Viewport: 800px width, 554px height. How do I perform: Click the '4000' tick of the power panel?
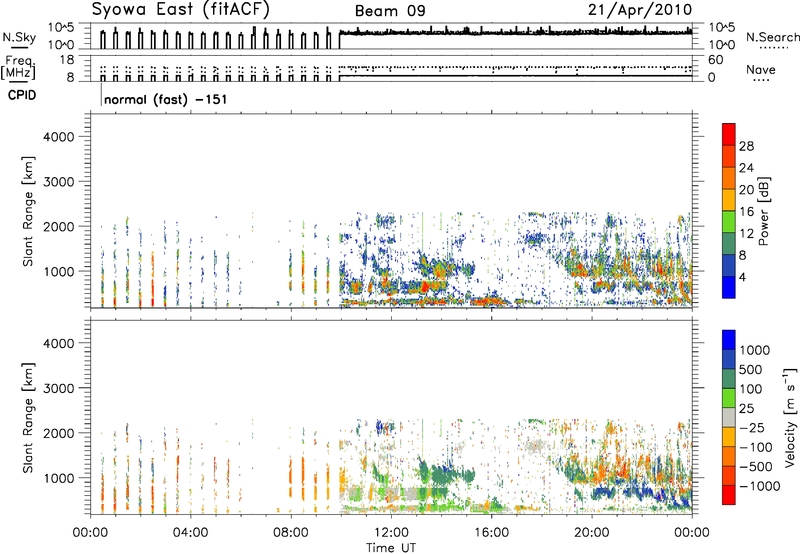coord(59,137)
